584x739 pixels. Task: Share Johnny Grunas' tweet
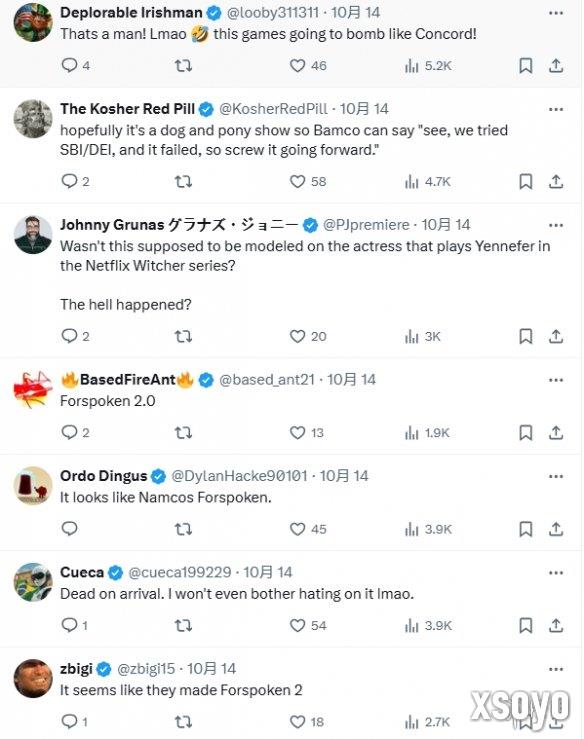pyautogui.click(x=556, y=336)
